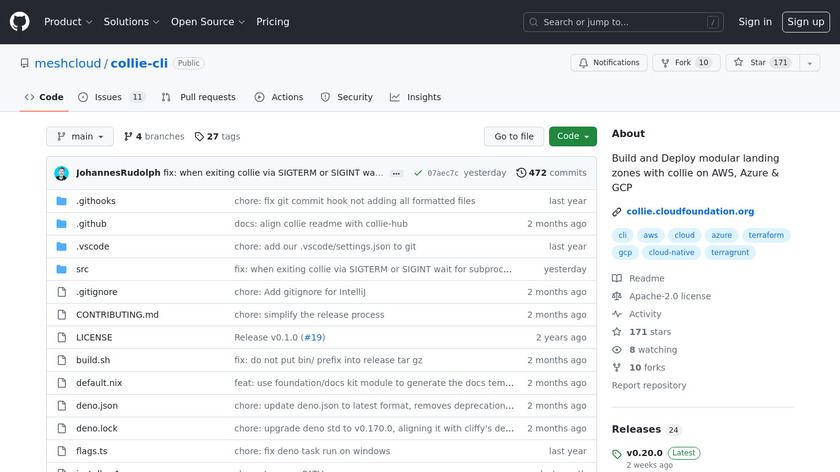The image size is (840, 472).
Task: Click the file icon beside LICENSE
Action: [x=62, y=338]
